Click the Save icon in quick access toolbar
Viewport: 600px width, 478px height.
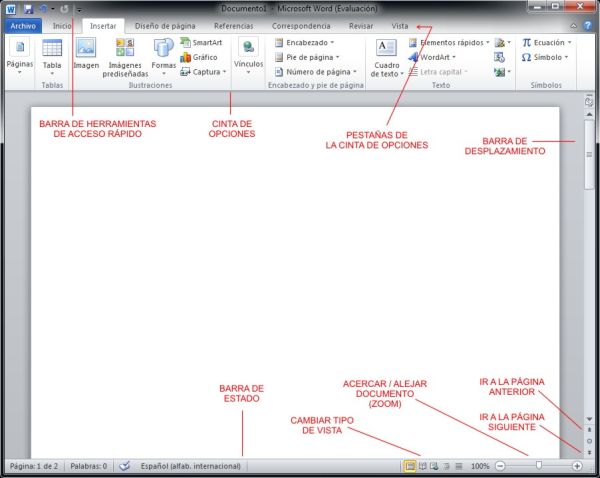28,9
